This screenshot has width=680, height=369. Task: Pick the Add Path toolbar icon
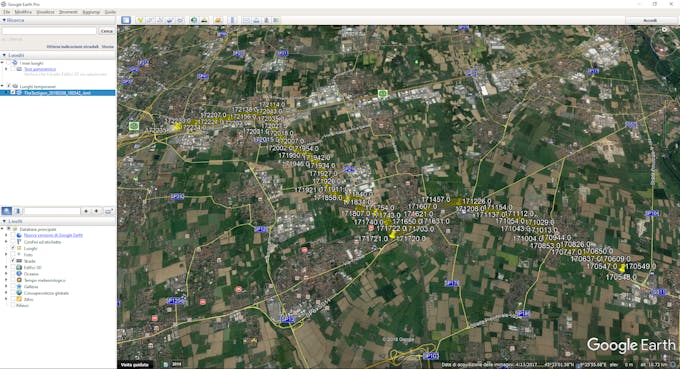point(160,20)
